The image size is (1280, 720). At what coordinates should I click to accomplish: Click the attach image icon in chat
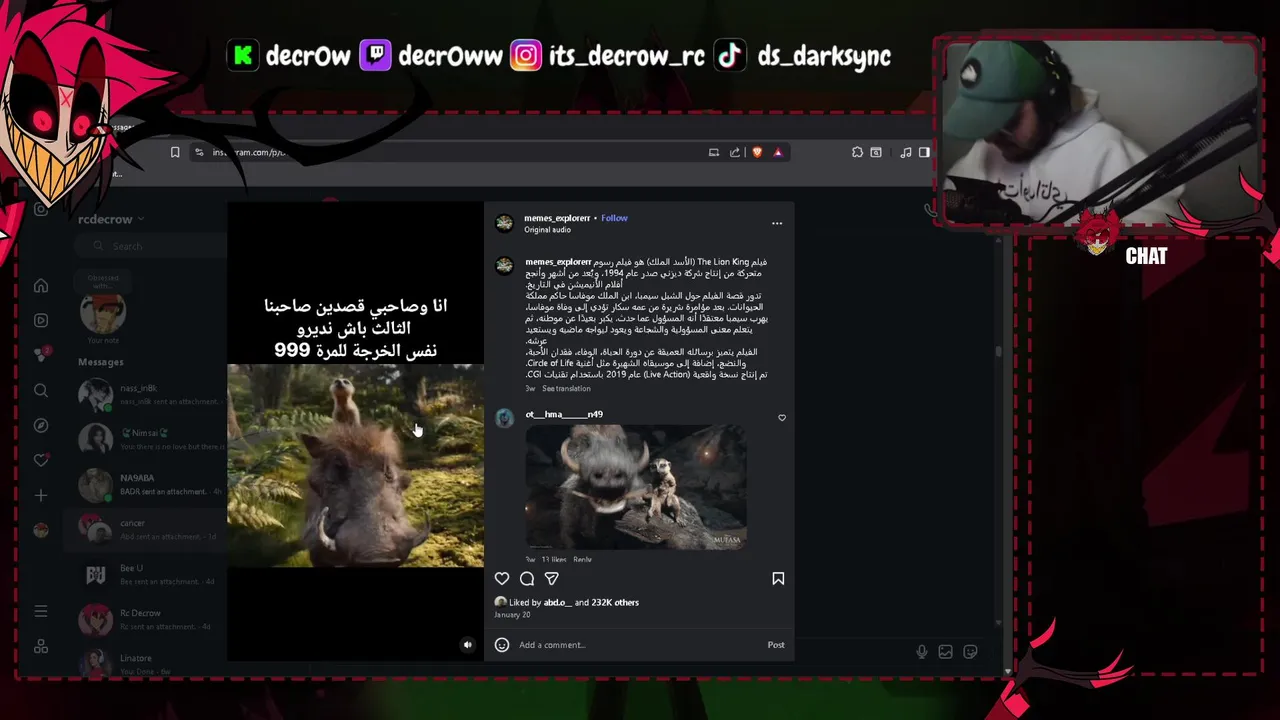[946, 652]
